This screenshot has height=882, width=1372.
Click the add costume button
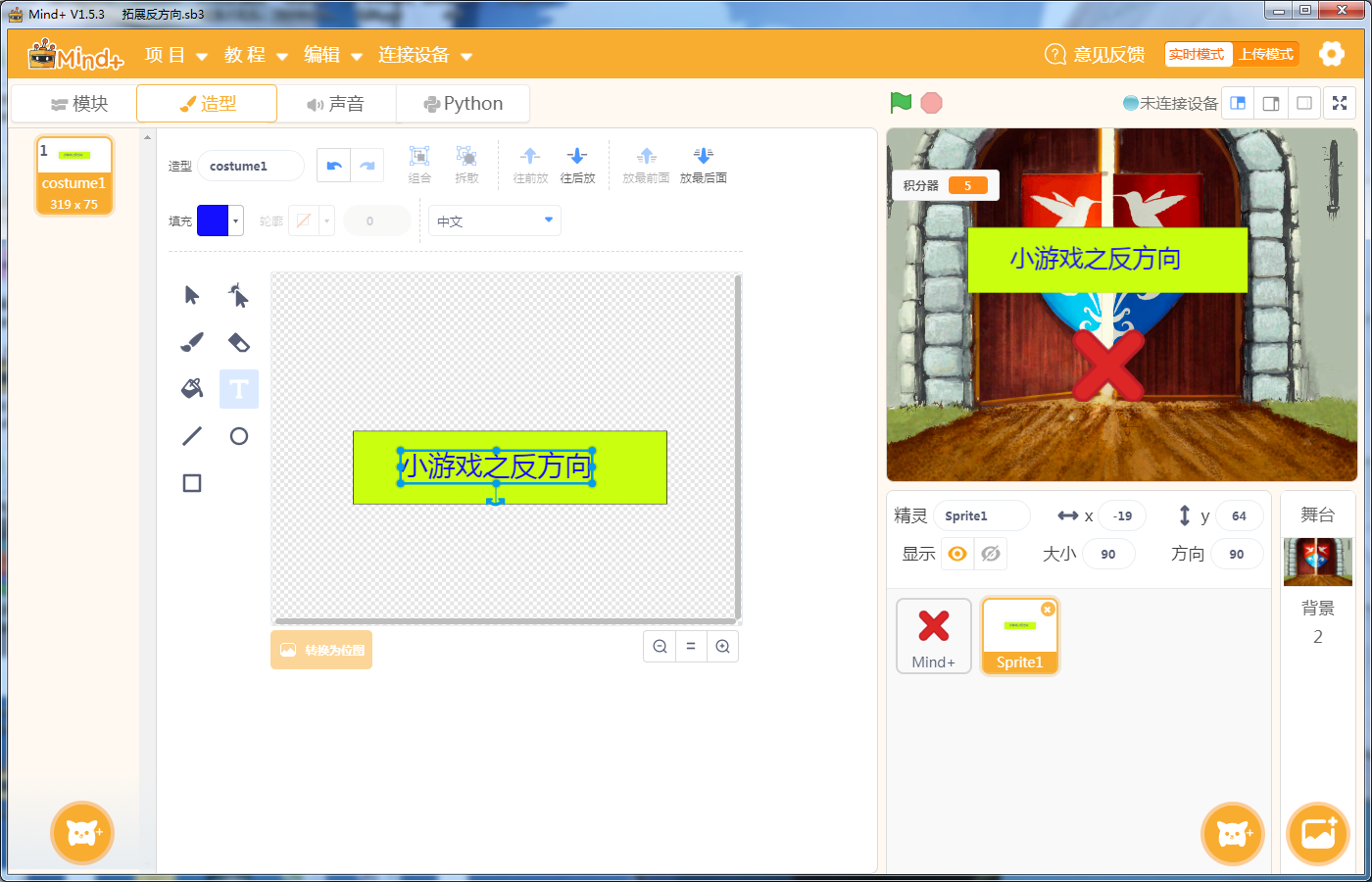pyautogui.click(x=82, y=834)
